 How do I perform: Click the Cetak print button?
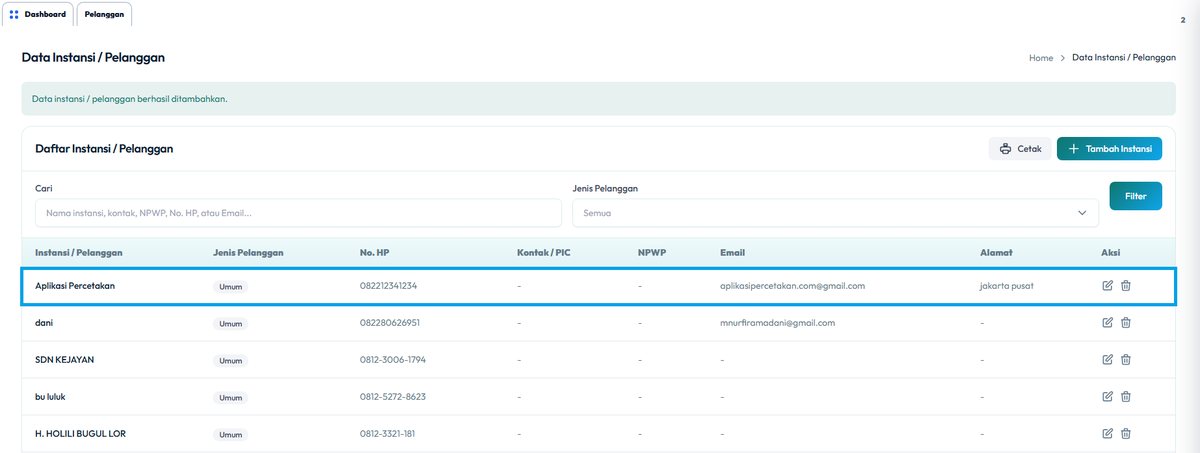pyautogui.click(x=1020, y=149)
